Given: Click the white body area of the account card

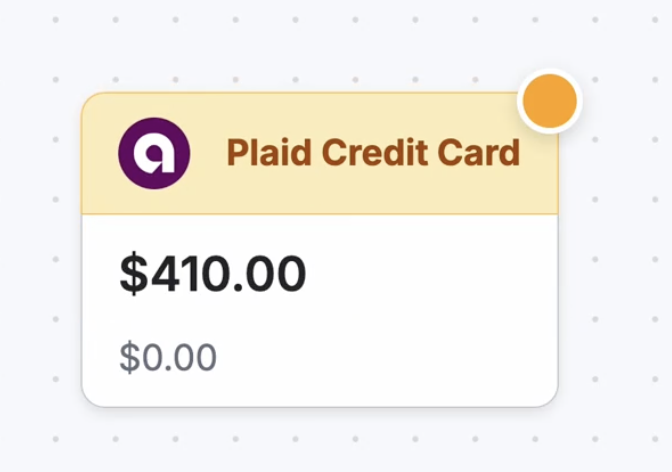Looking at the screenshot, I should click(320, 310).
